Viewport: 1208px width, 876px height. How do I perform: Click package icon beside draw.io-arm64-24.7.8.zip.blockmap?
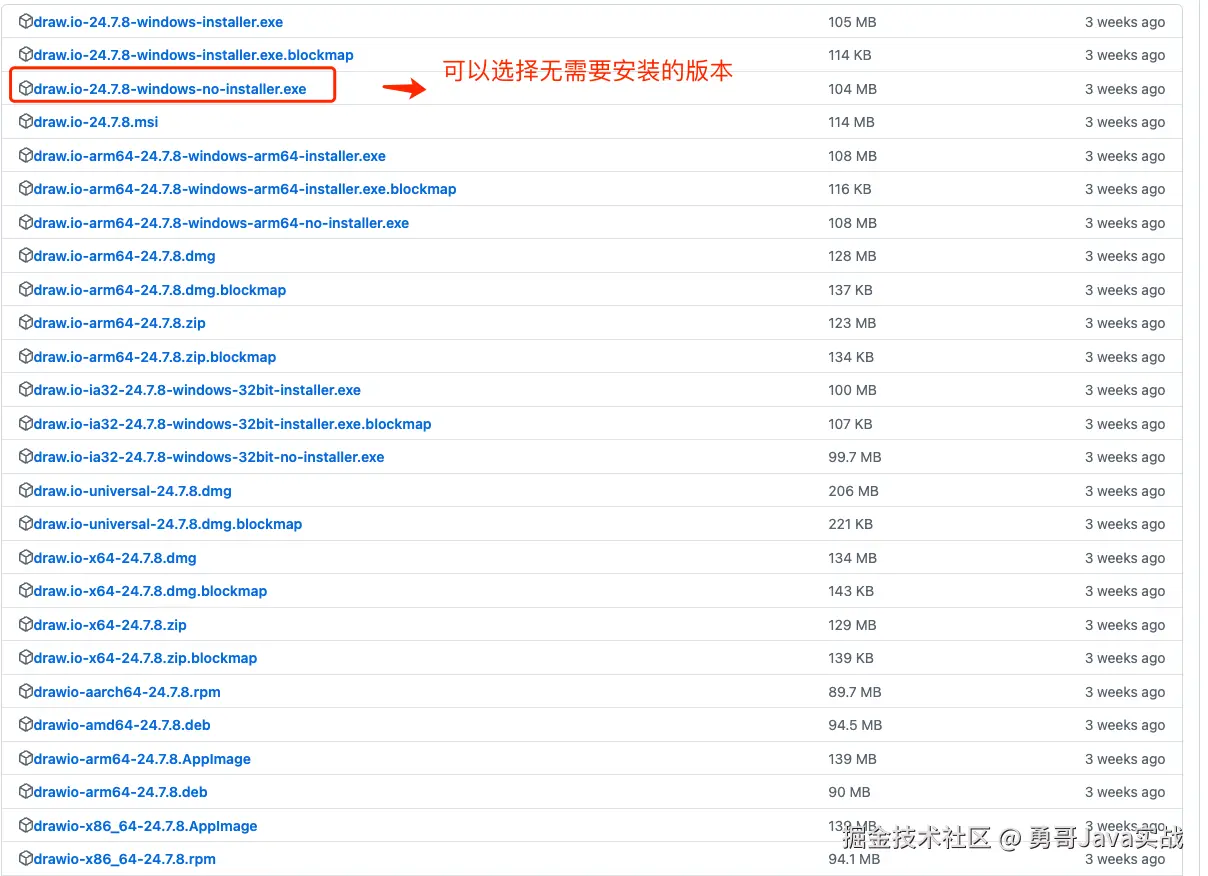26,357
